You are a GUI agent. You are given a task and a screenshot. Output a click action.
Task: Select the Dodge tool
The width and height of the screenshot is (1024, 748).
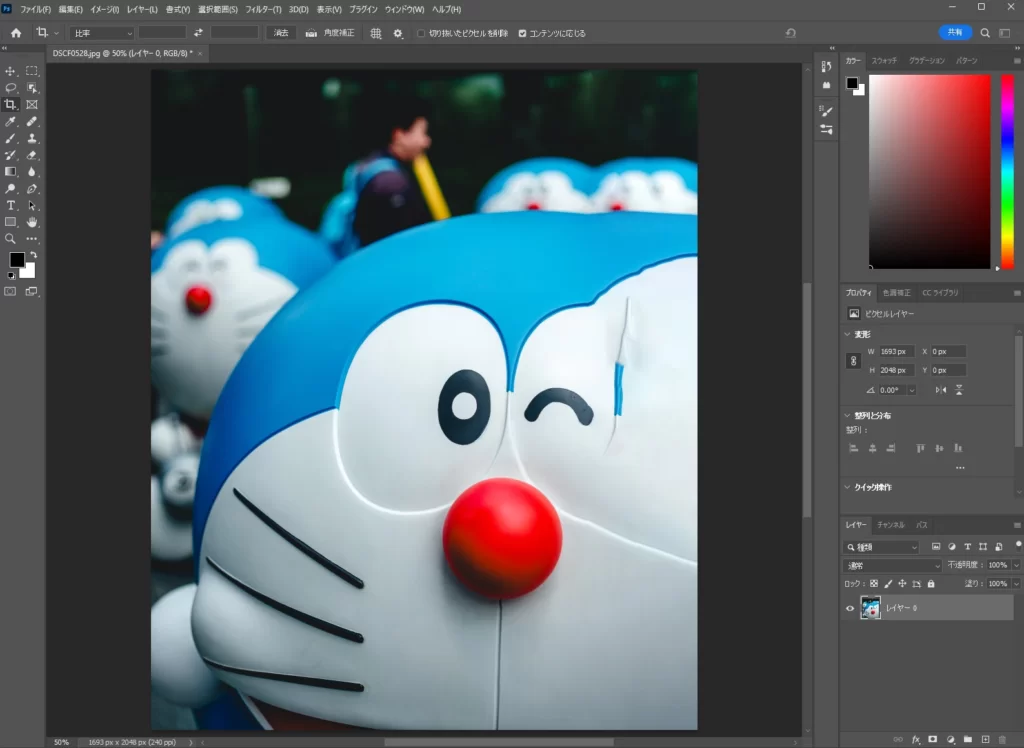click(x=10, y=189)
